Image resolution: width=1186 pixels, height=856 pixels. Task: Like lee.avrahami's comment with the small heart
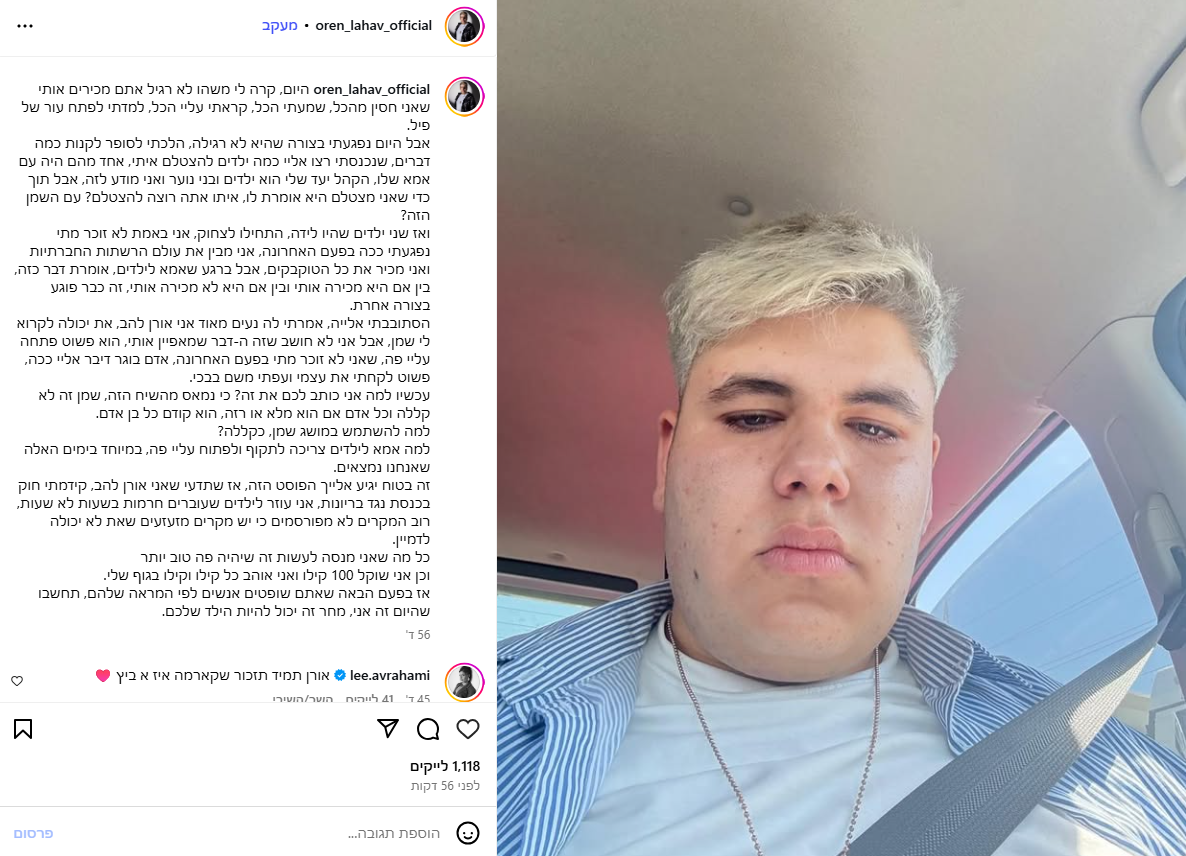17,681
